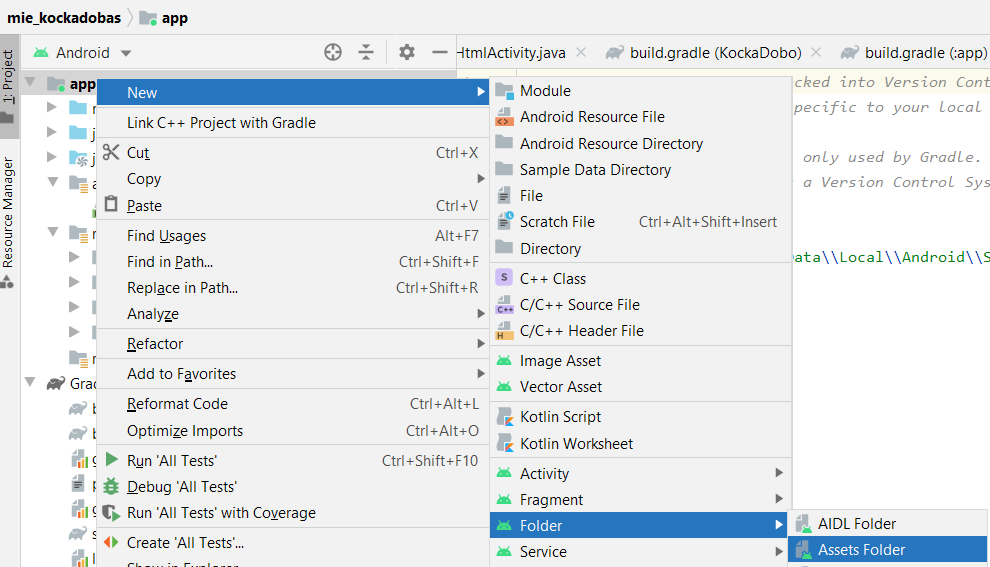Select Scratch File

click(x=640, y=222)
